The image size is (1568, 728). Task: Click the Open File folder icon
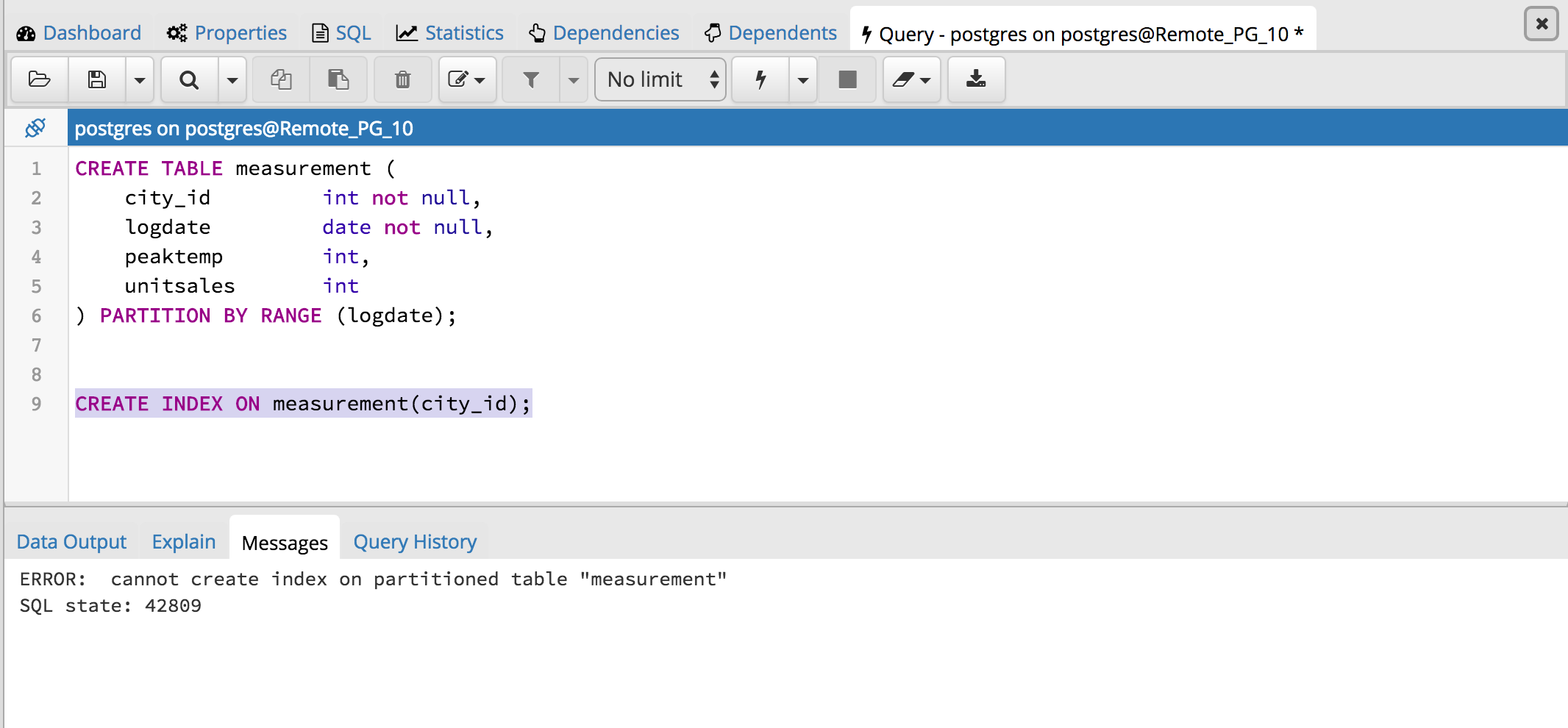40,79
